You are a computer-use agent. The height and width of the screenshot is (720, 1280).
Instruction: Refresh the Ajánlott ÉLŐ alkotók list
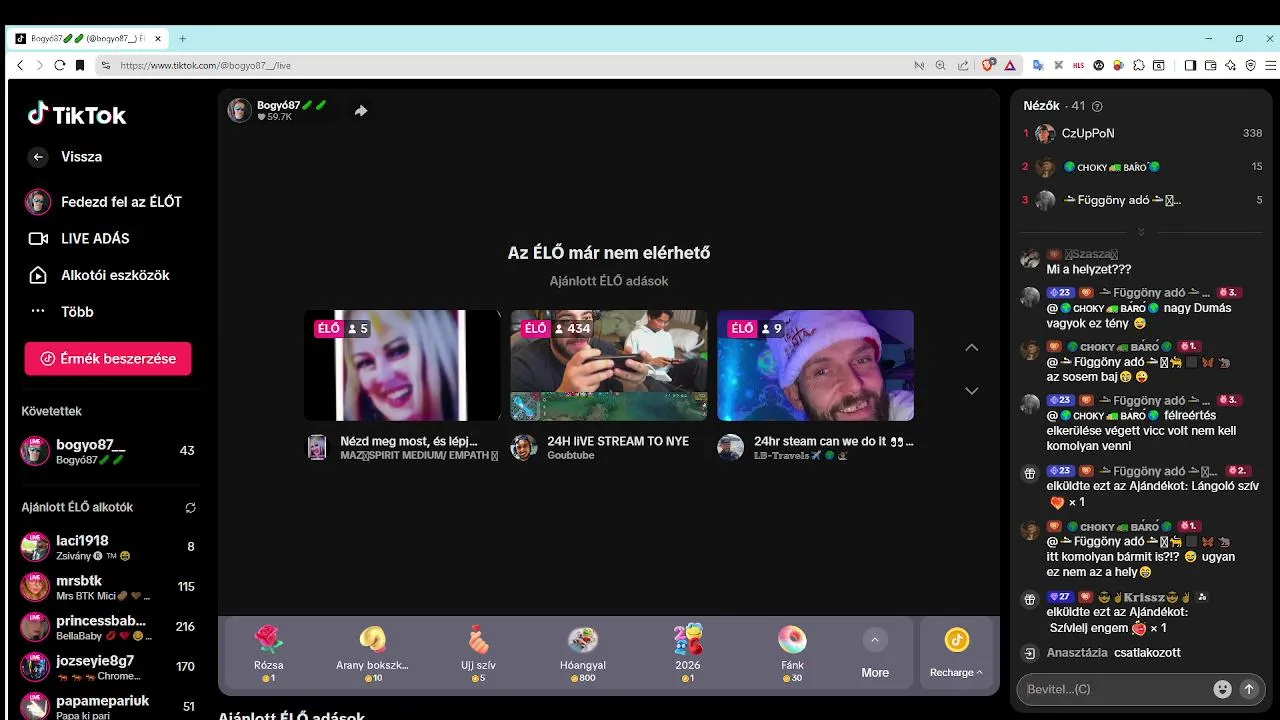[190, 508]
